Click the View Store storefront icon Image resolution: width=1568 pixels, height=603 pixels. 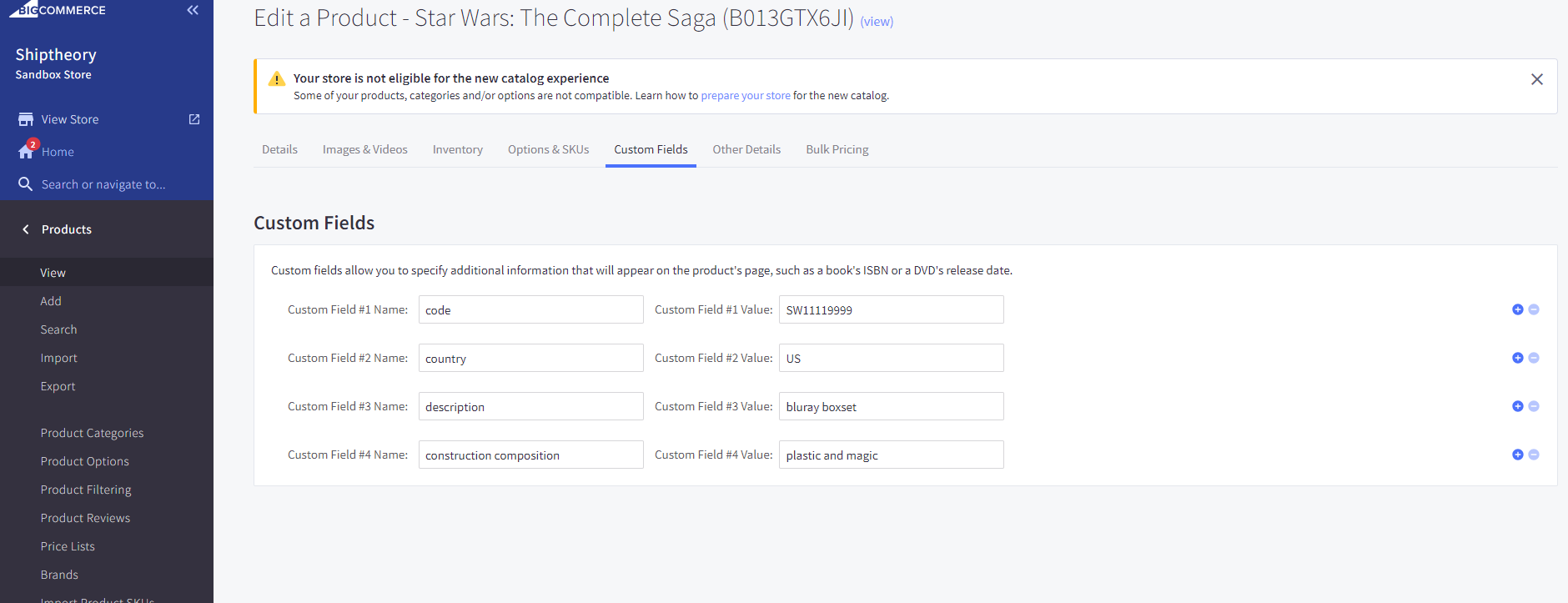pos(26,119)
